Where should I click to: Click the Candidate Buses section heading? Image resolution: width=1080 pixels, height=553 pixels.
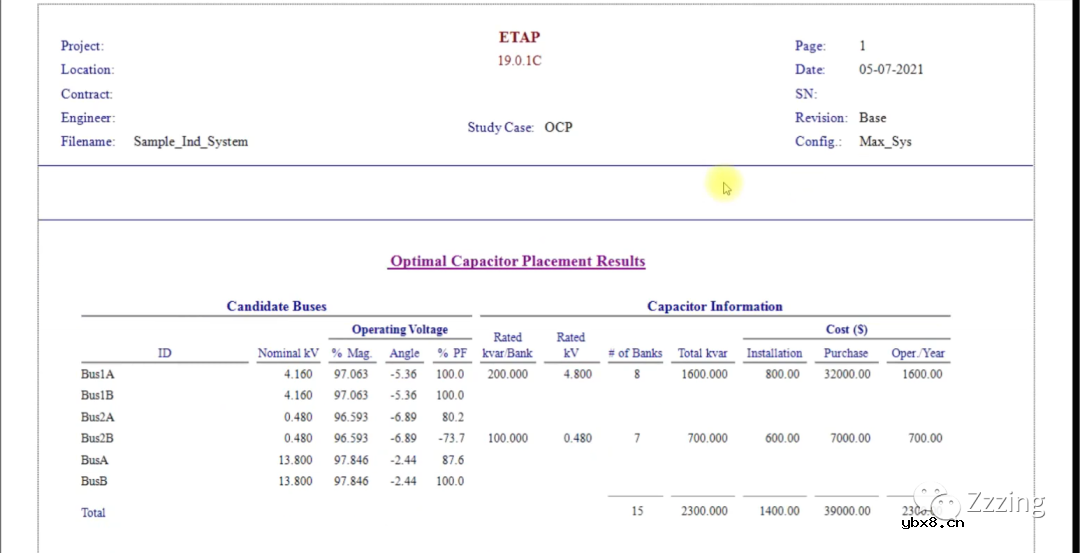[276, 306]
